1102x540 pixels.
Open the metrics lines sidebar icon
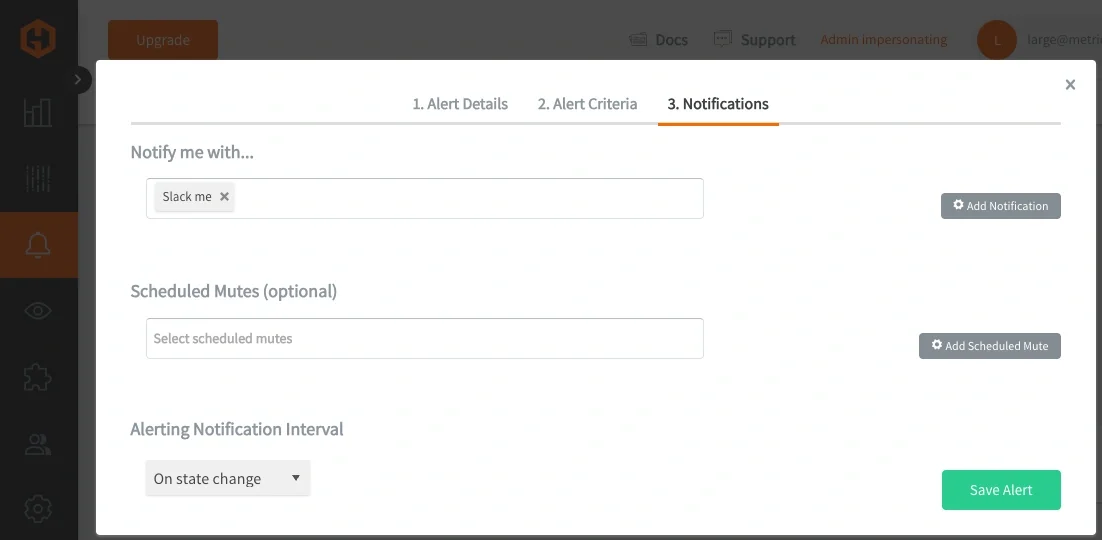pos(38,179)
